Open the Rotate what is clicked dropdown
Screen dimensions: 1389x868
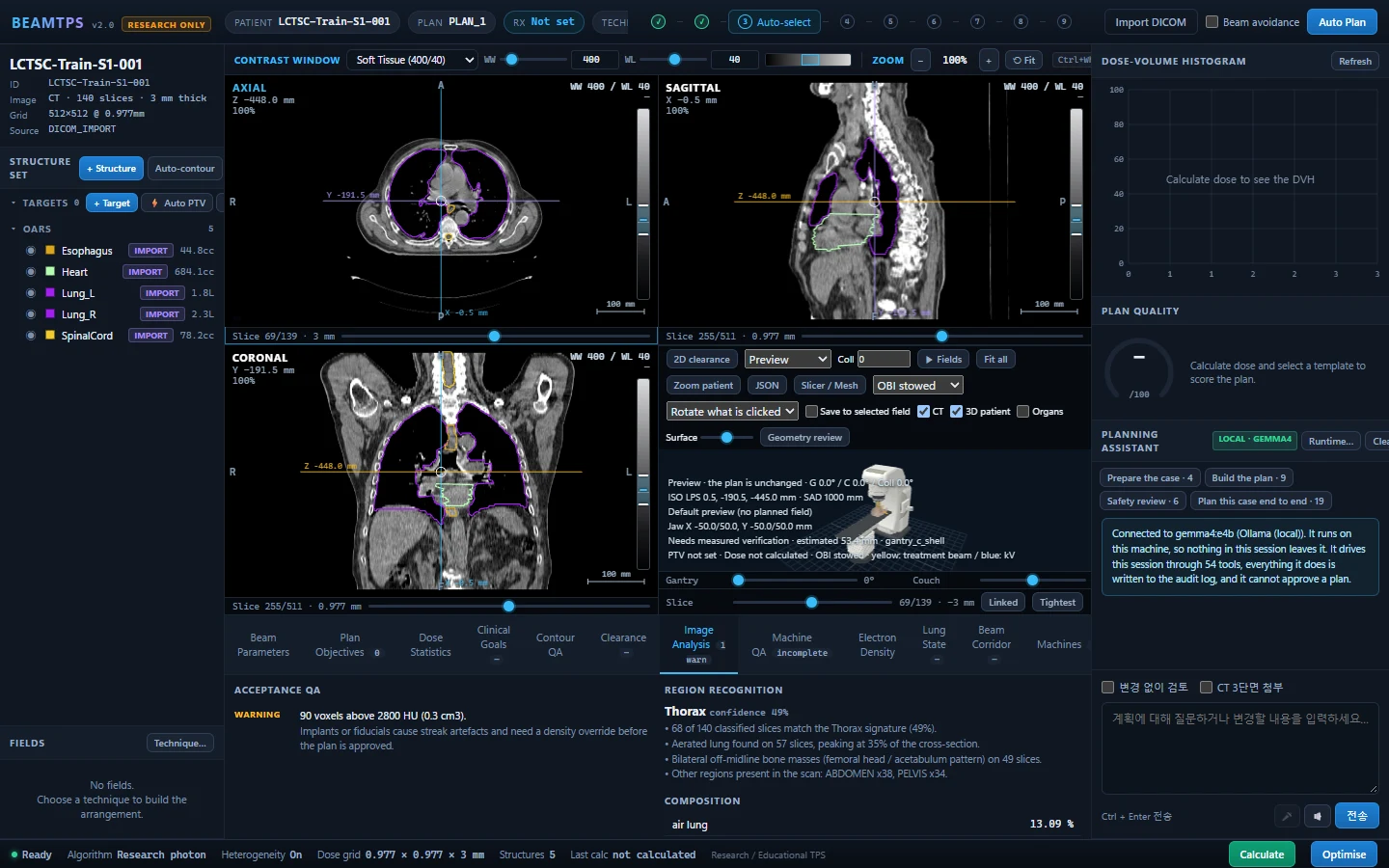coord(732,411)
